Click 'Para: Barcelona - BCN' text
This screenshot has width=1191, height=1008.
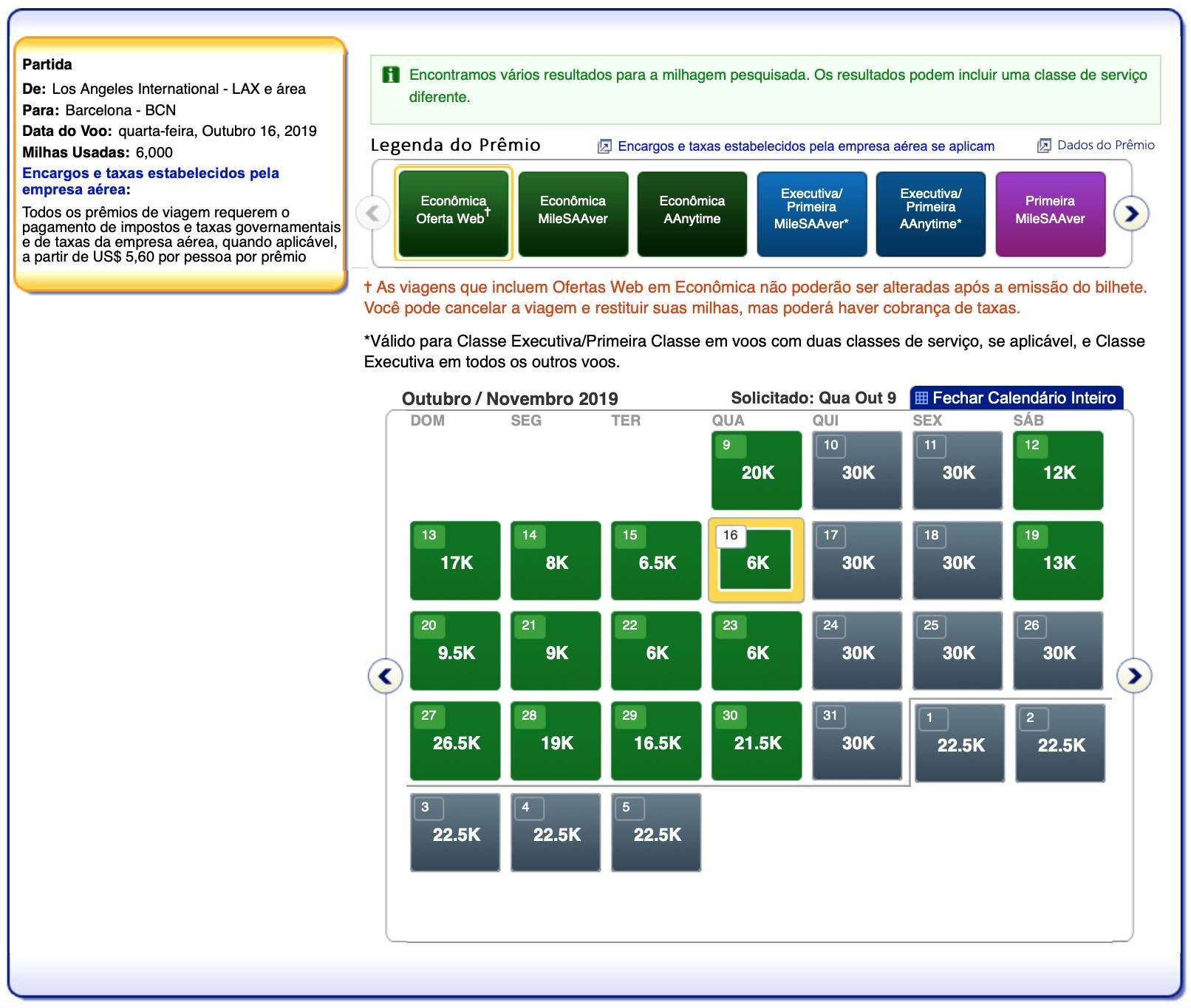[99, 110]
